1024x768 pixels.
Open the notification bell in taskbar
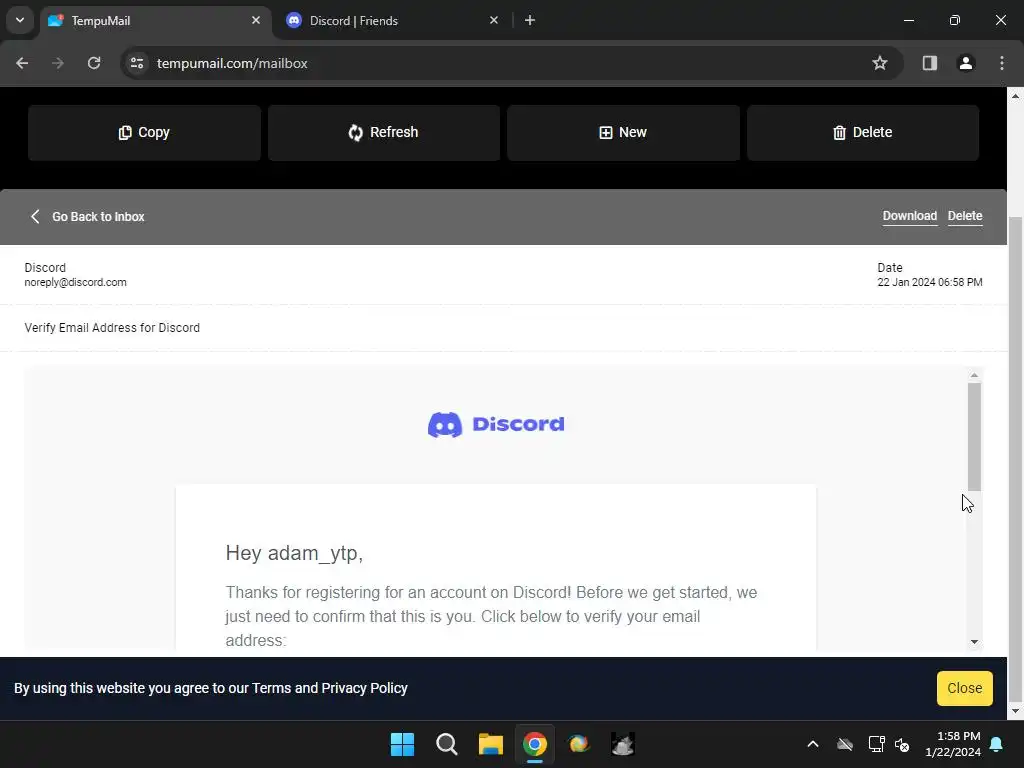click(997, 744)
